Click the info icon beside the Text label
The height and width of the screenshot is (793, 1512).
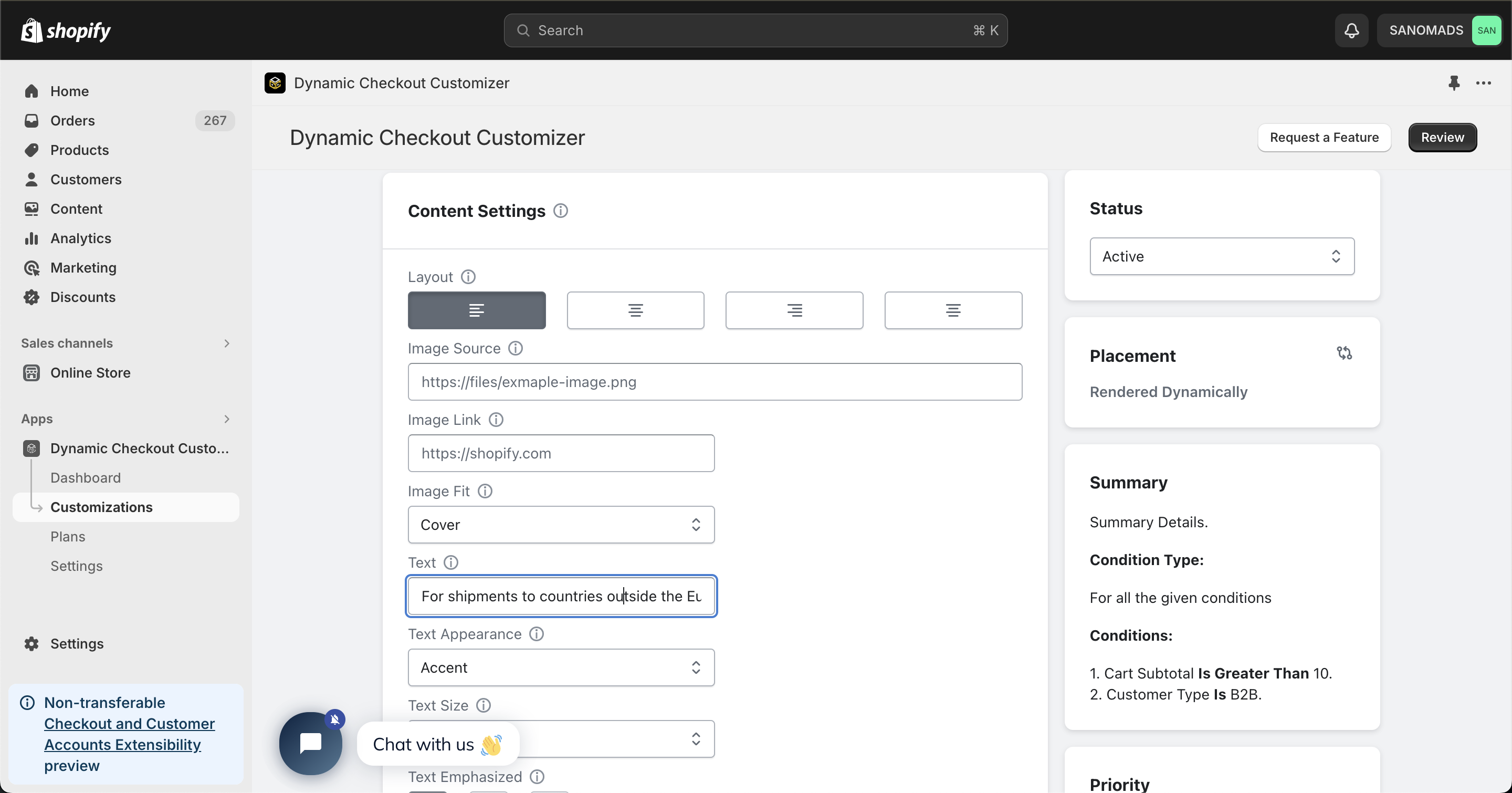coord(451,563)
